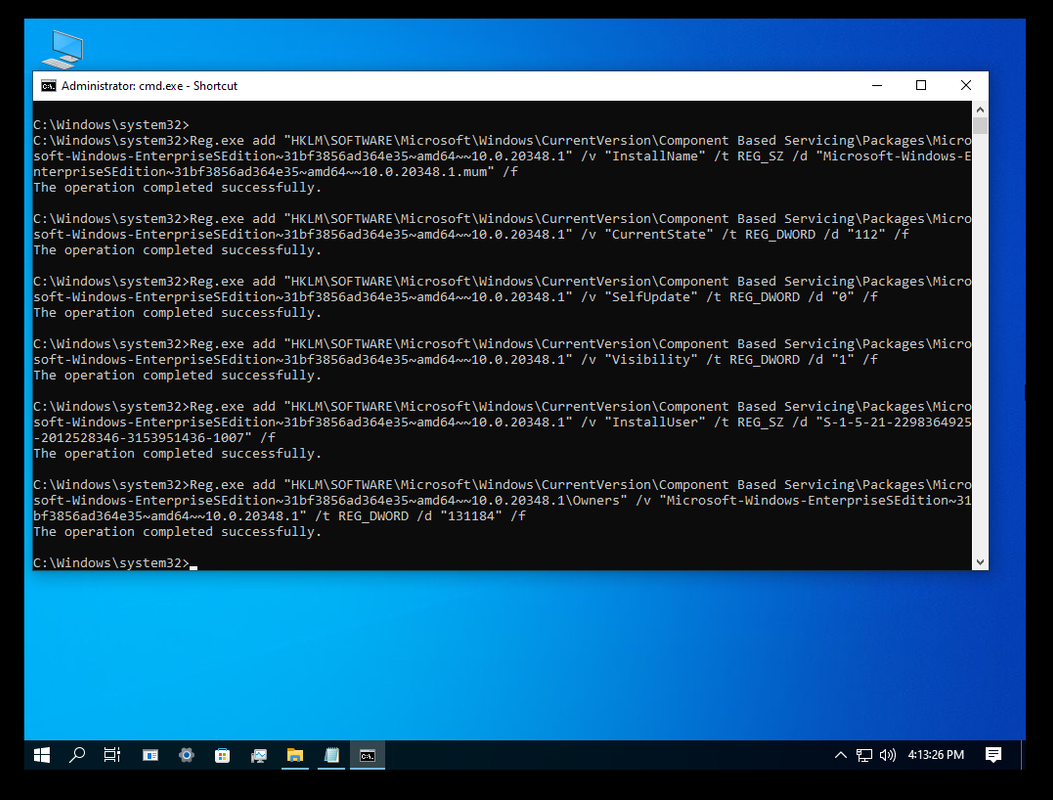Select the This PC desktop icon
The width and height of the screenshot is (1053, 800).
(x=63, y=49)
